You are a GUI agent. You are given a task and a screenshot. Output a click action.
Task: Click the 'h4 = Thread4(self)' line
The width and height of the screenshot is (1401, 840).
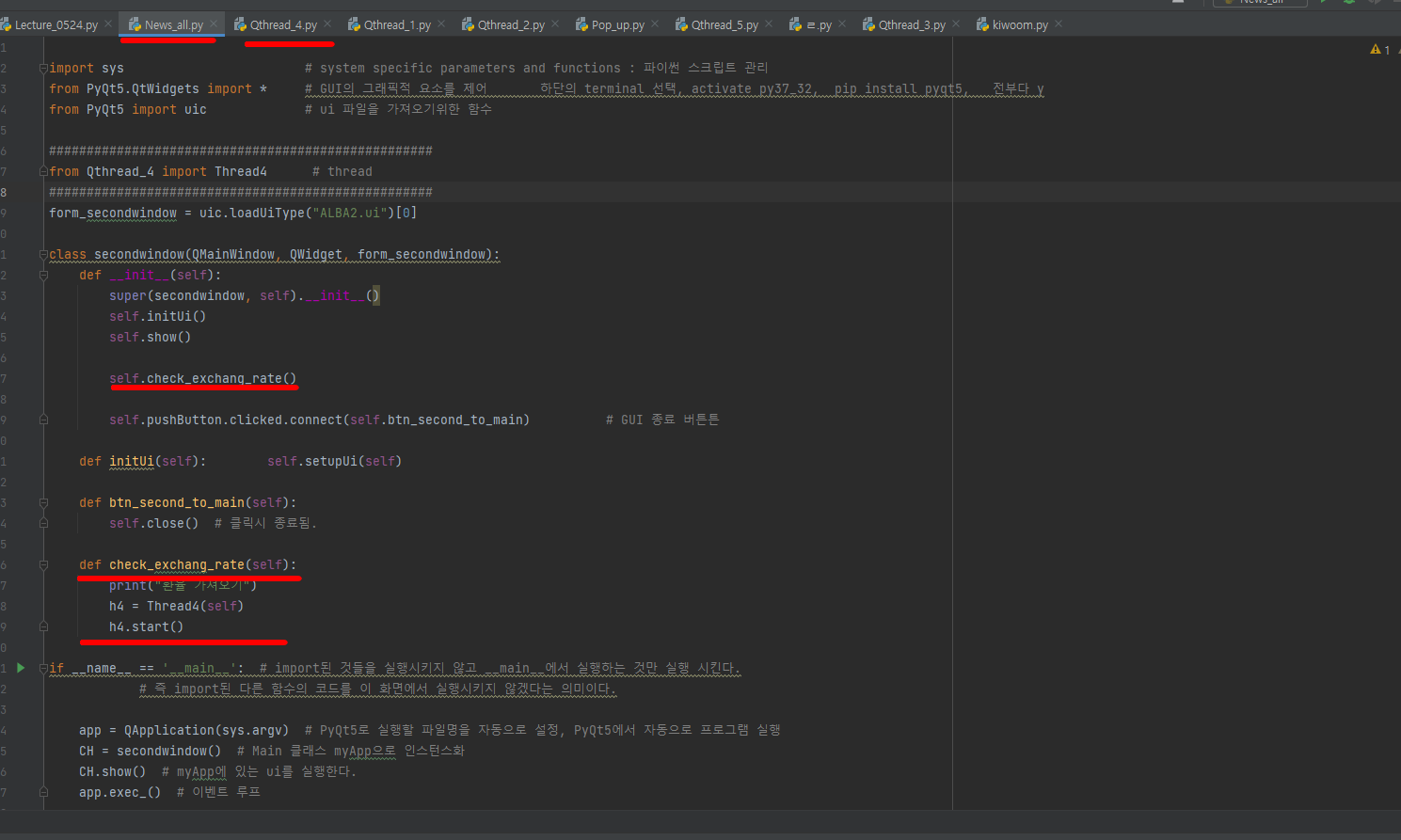[x=176, y=606]
